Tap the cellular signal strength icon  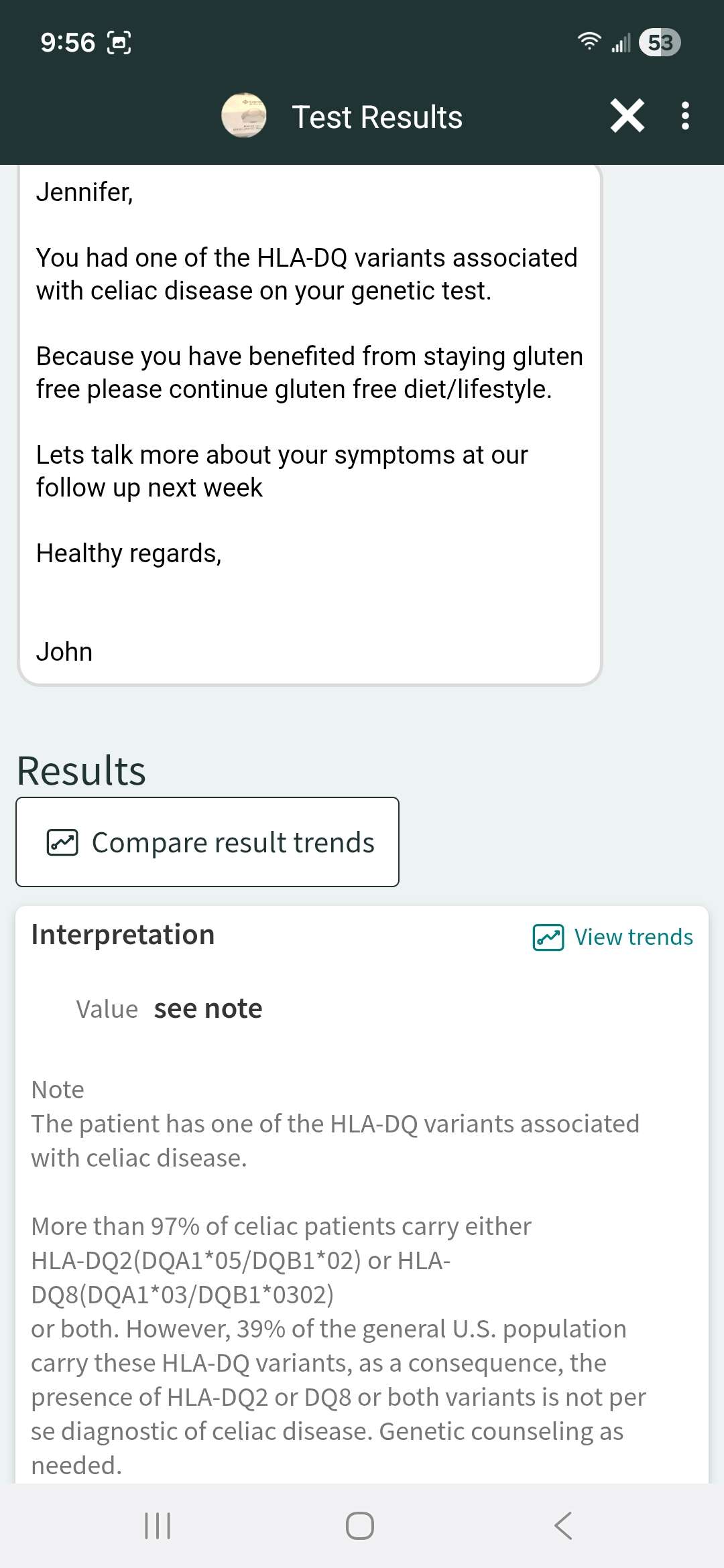click(621, 44)
